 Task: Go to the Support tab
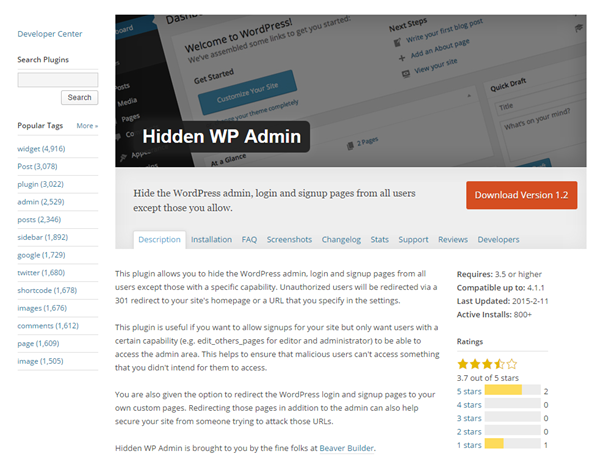coord(413,239)
